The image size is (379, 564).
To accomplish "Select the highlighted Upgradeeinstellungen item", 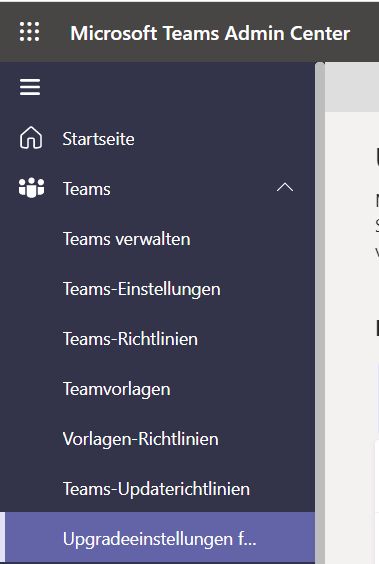I will 160,538.
